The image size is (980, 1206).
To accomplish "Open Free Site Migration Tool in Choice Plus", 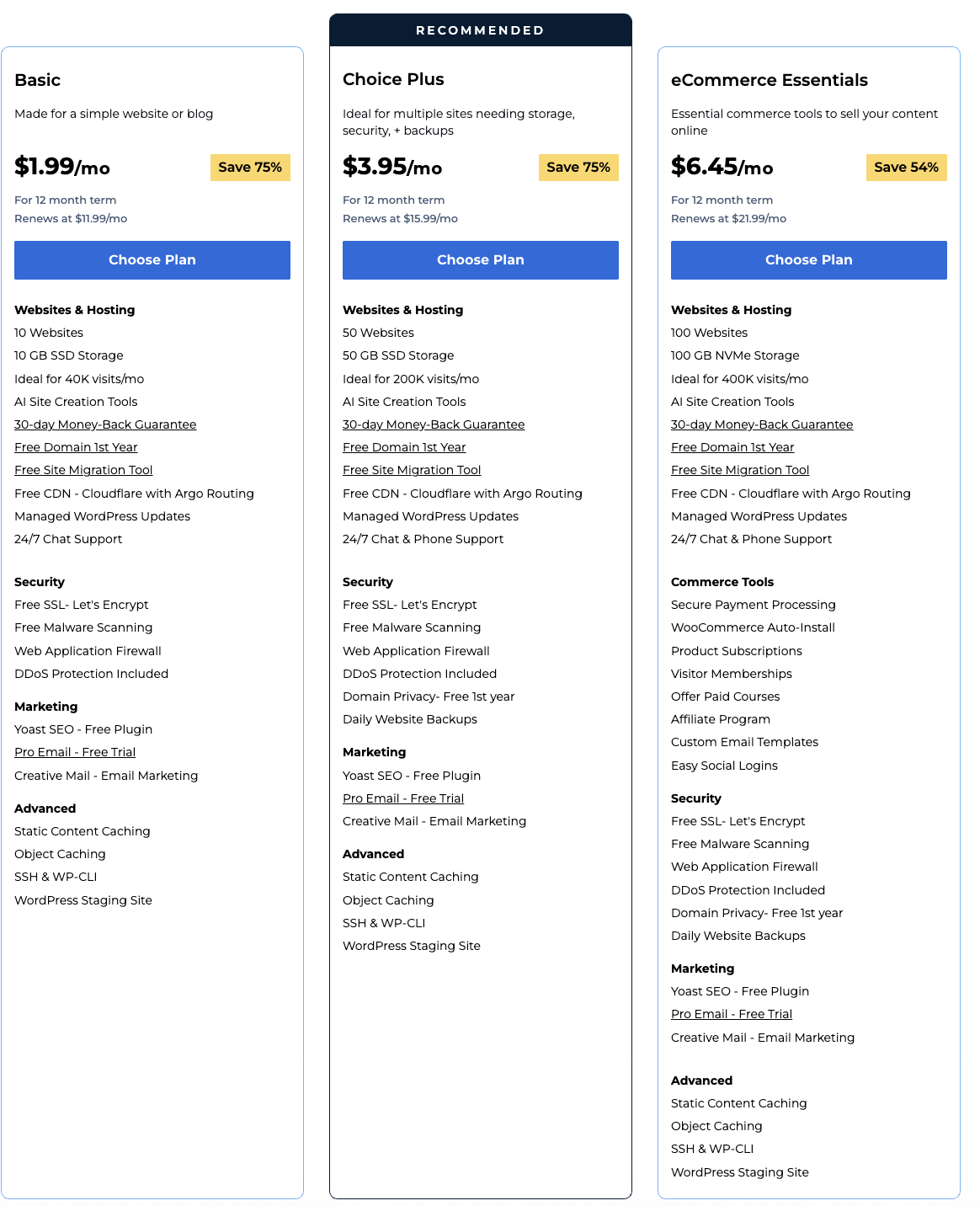I will tap(412, 470).
